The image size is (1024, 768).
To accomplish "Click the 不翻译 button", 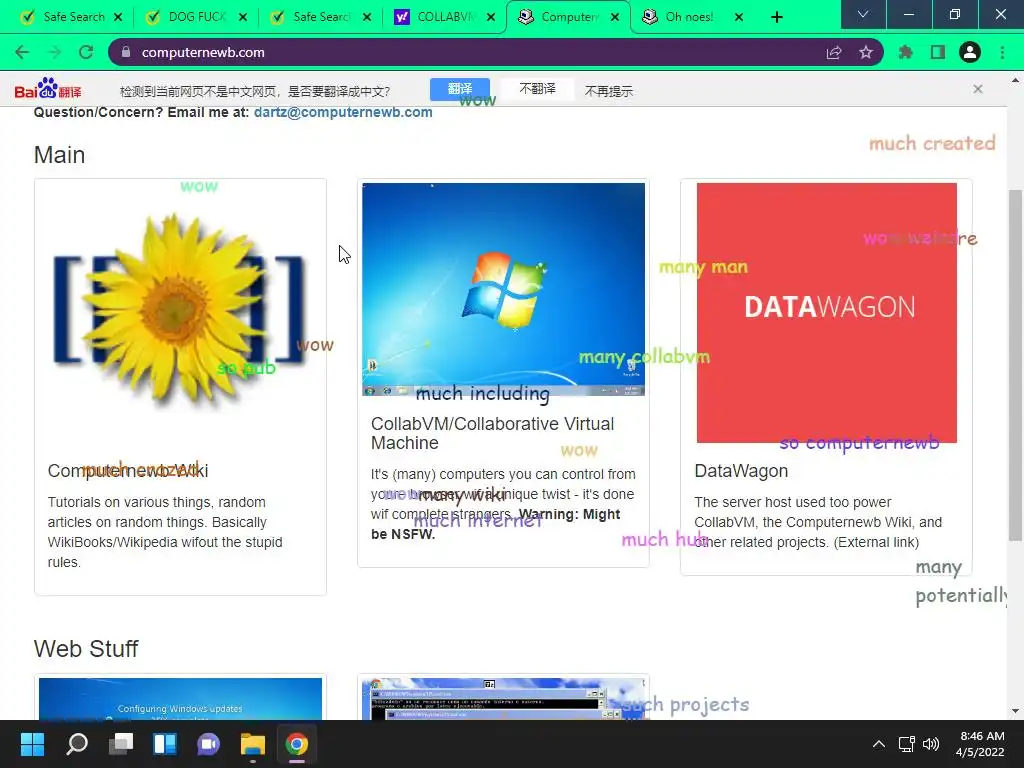I will click(537, 89).
